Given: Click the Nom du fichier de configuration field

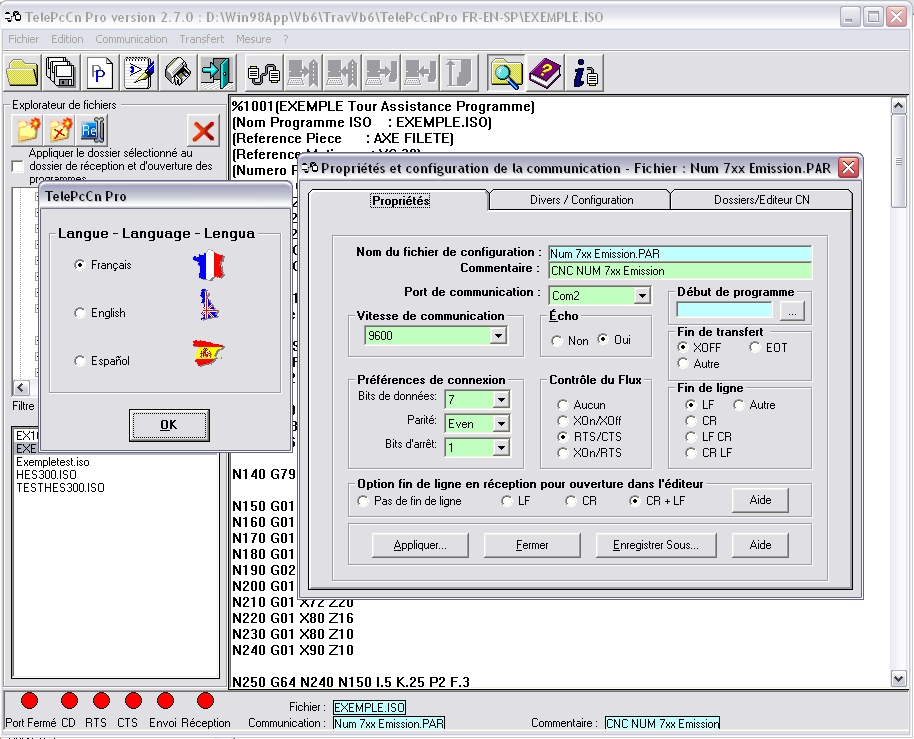Looking at the screenshot, I should [x=680, y=254].
